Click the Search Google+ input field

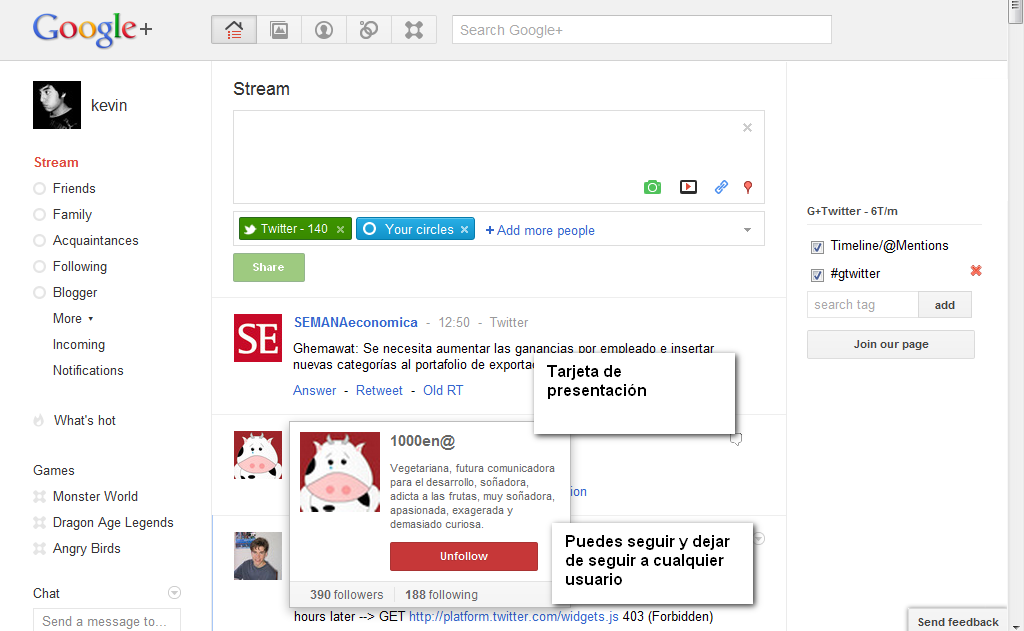(x=641, y=30)
